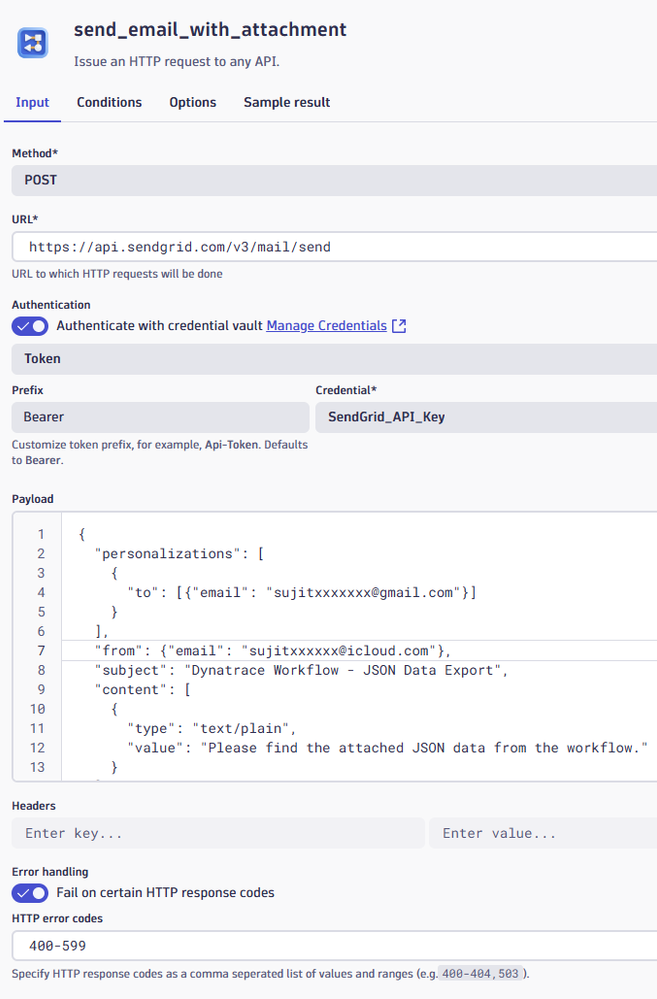Open the SendGrid_API_Key credential dropdown

coord(486,417)
